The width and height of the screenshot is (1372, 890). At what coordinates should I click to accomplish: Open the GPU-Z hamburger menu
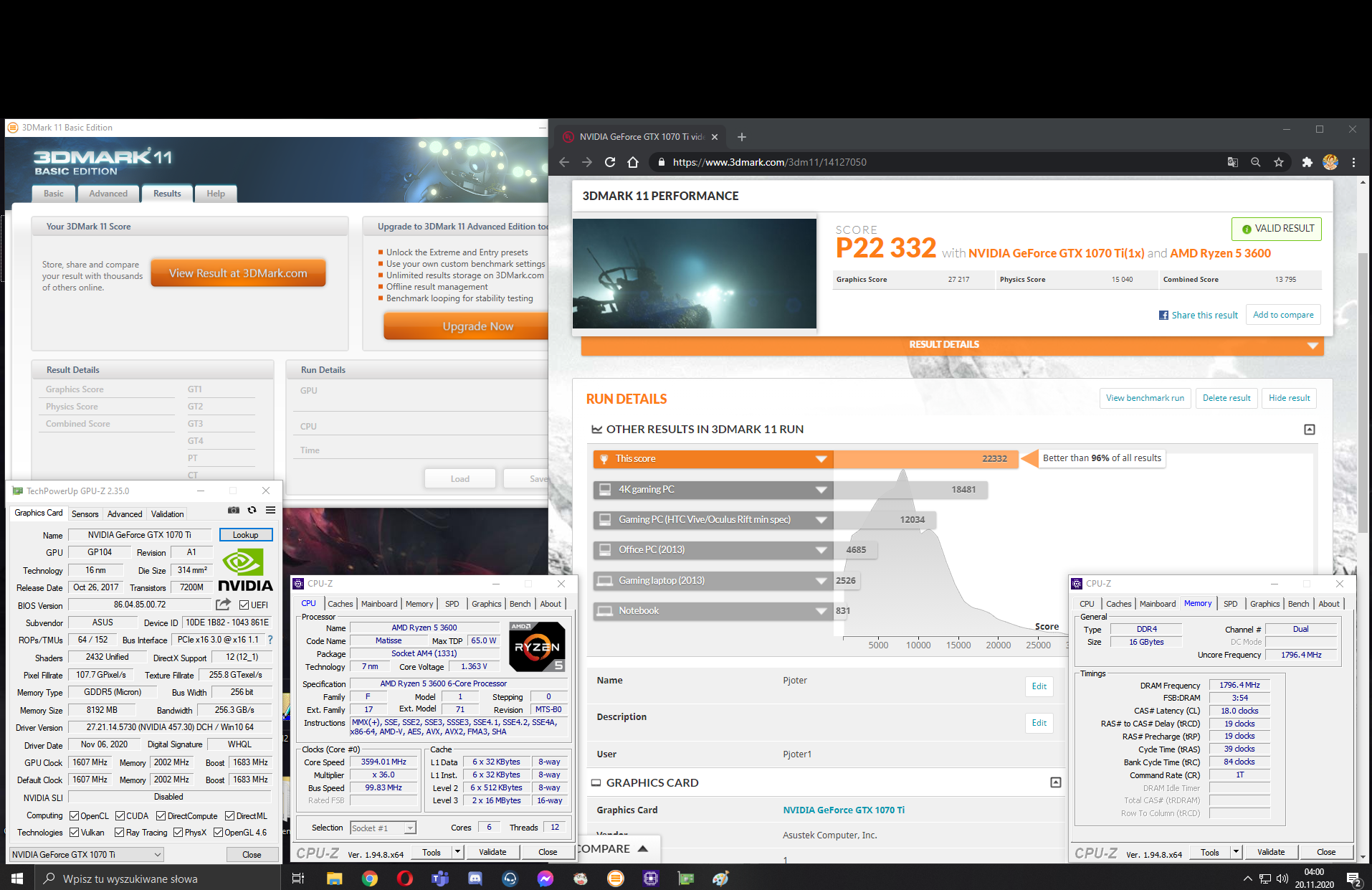[270, 511]
